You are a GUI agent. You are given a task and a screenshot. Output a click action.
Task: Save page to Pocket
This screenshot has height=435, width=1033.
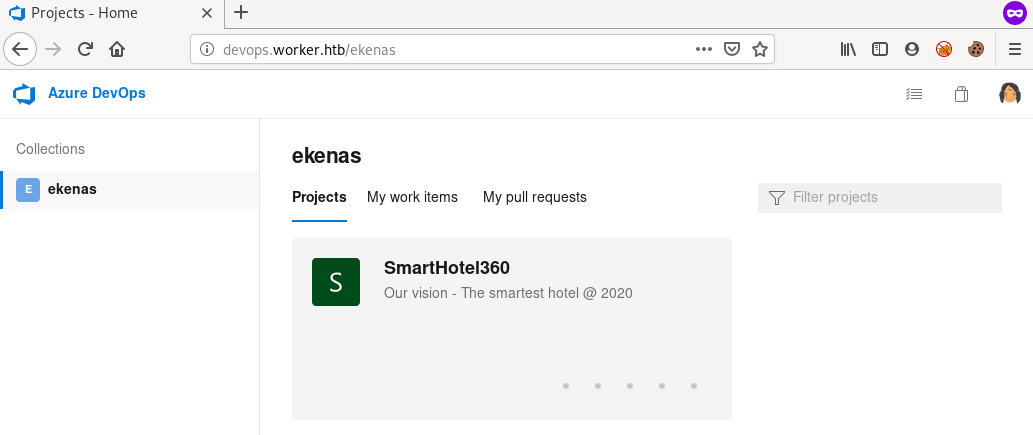tap(732, 48)
